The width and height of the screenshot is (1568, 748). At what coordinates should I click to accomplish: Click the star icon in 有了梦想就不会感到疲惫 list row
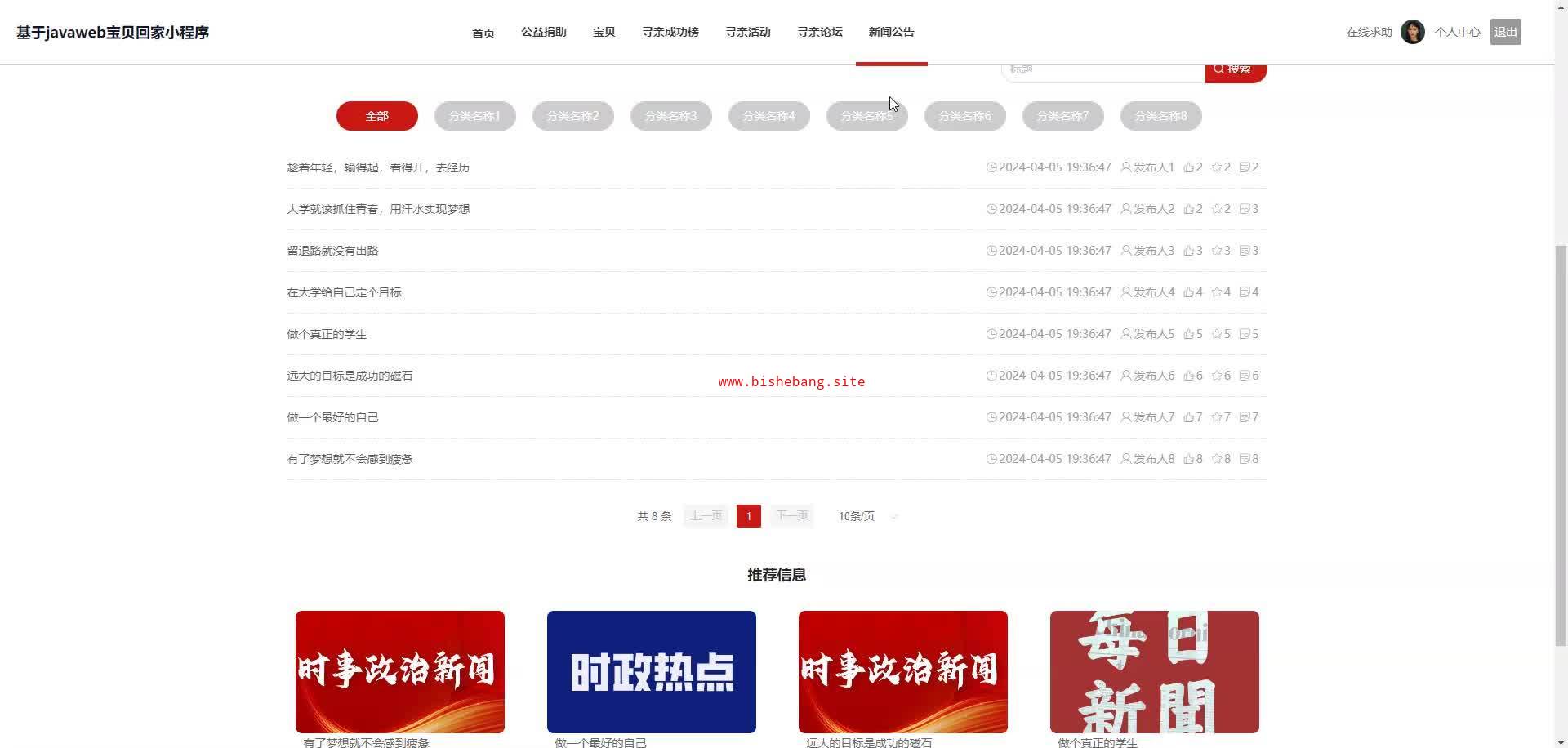[x=1217, y=459]
